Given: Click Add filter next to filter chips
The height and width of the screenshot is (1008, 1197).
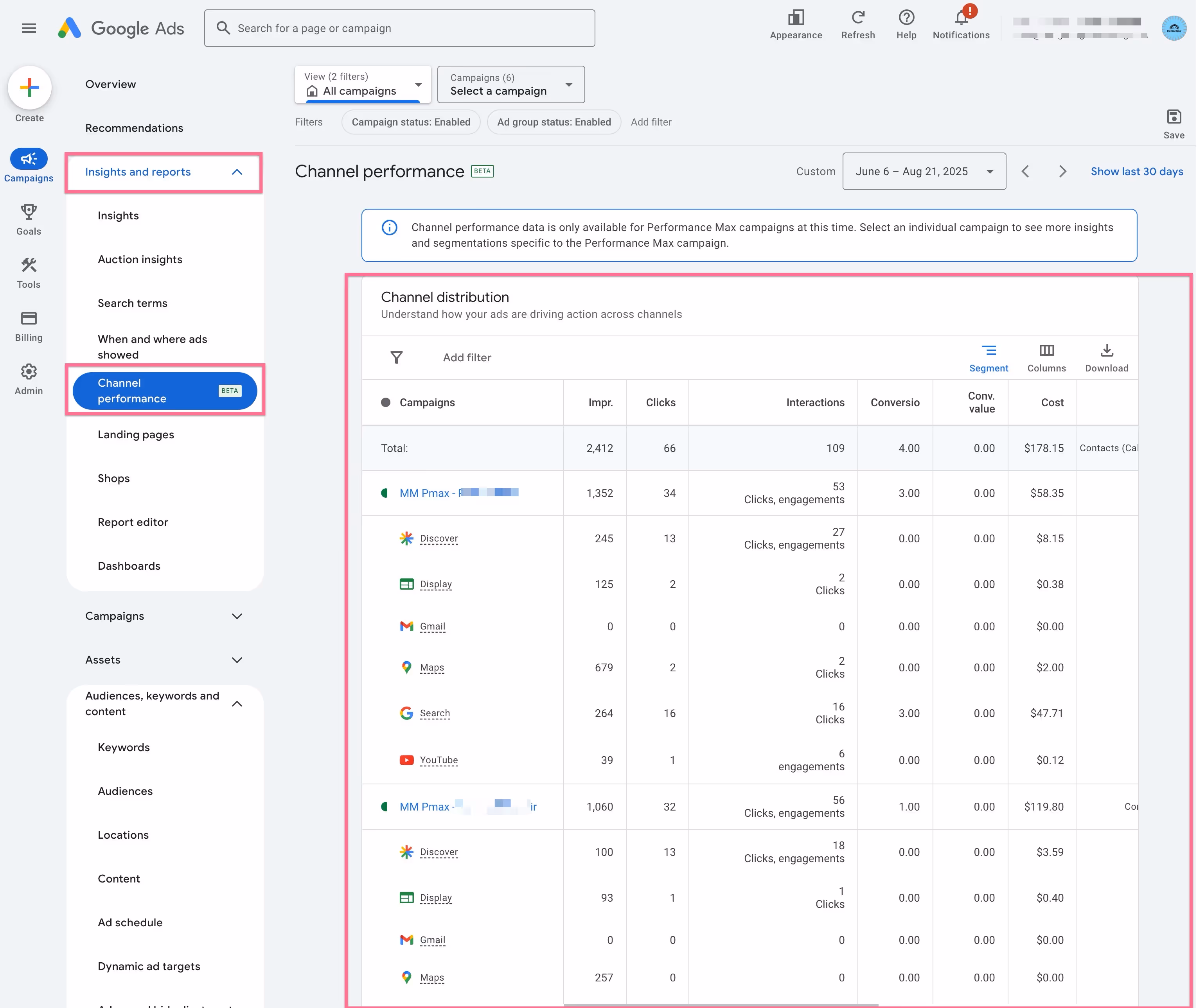Looking at the screenshot, I should coord(651,122).
